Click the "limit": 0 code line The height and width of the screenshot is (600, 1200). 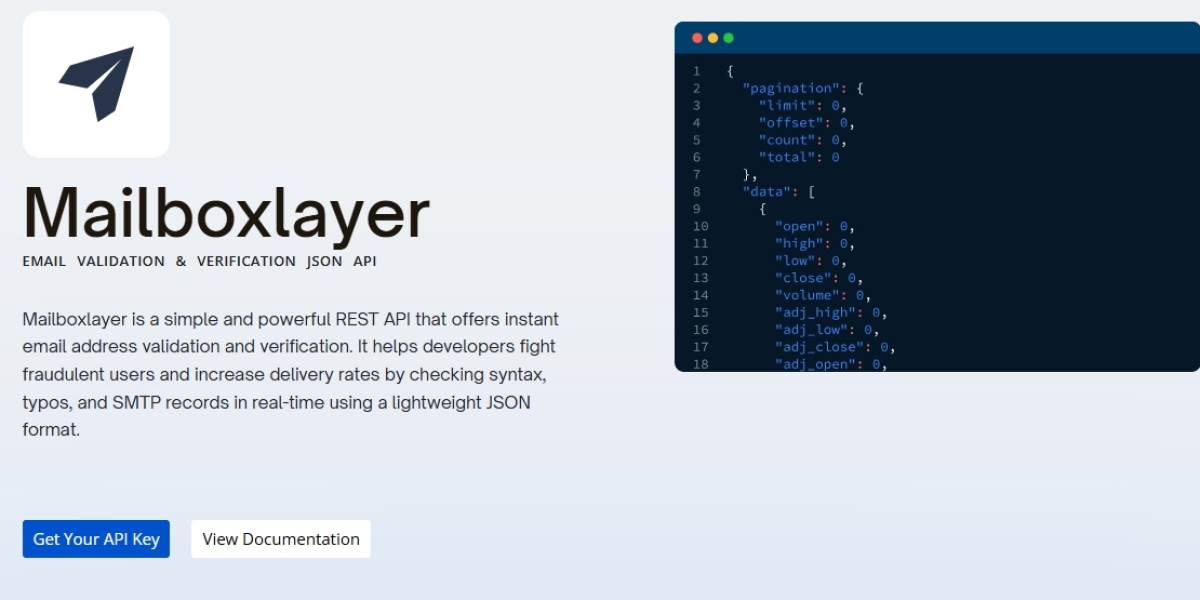pos(803,105)
